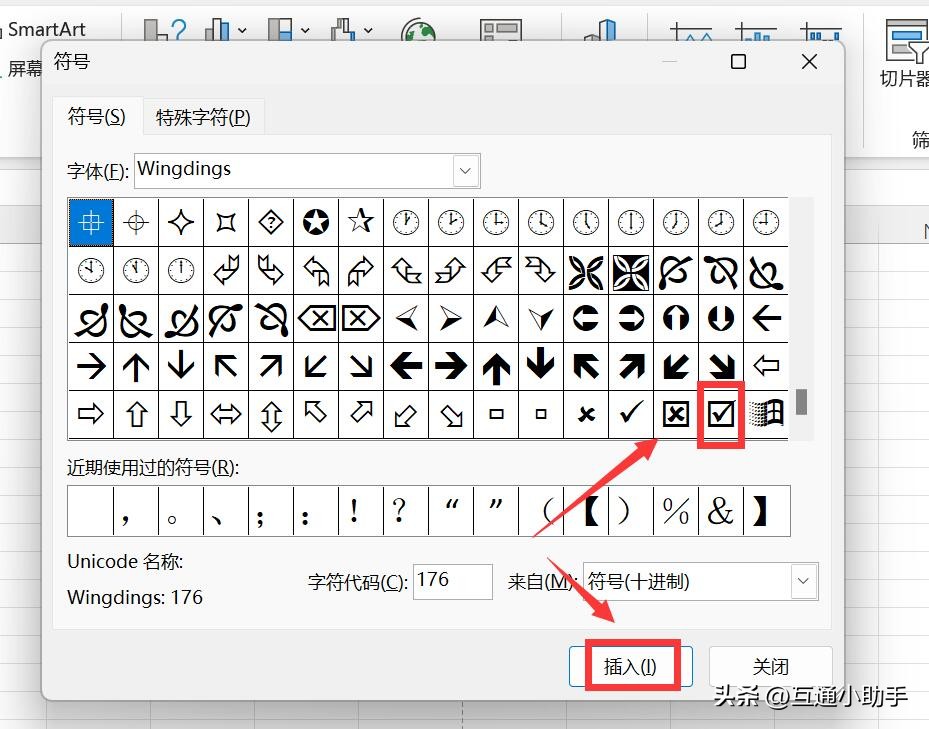
Task: Select the white star in black circle
Action: (x=316, y=222)
